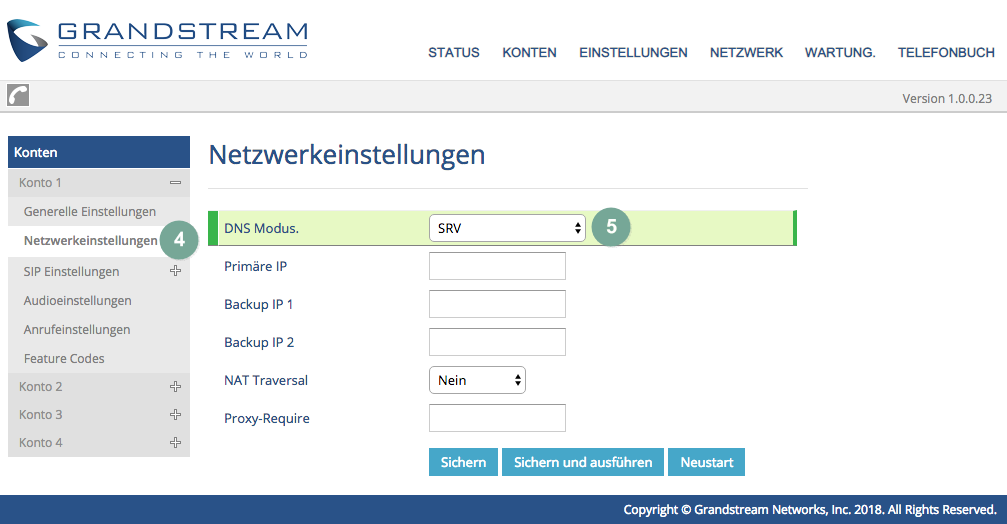This screenshot has width=1007, height=524.
Task: Expand Konto 3 plus icon
Action: (175, 415)
